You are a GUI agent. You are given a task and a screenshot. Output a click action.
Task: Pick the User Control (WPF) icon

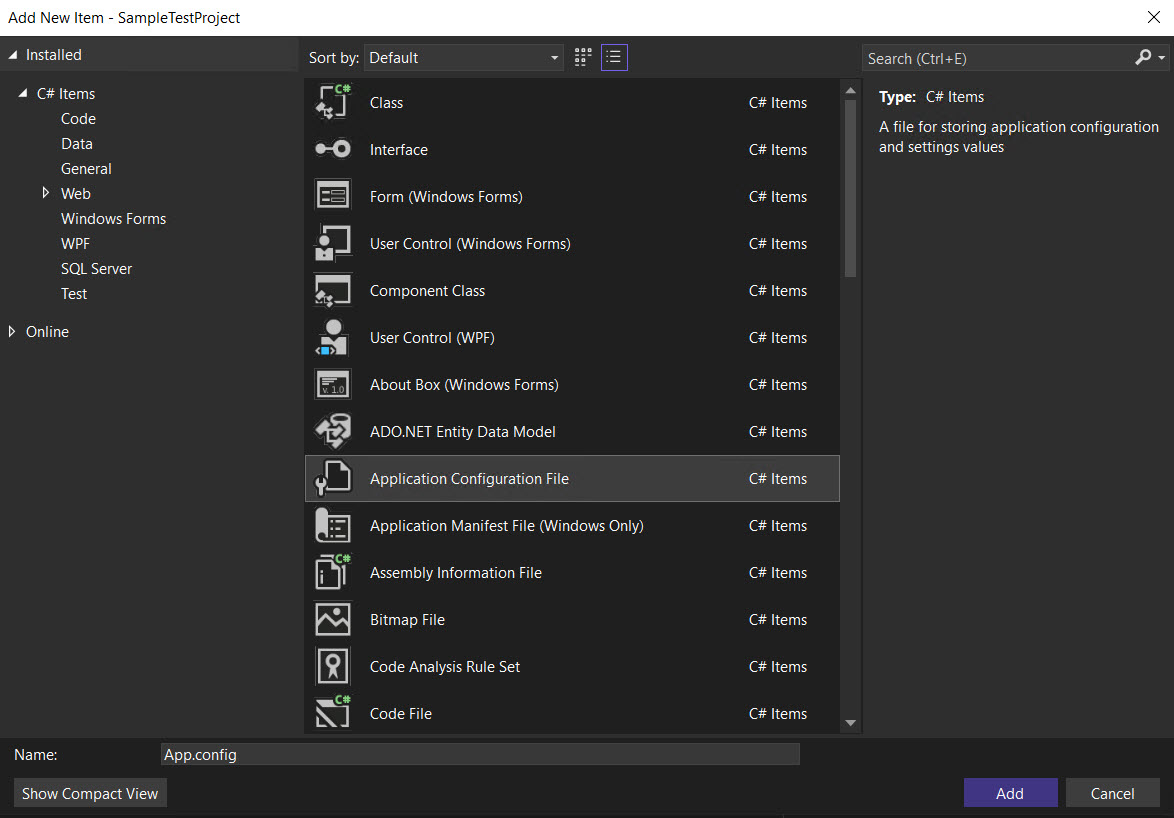[333, 337]
